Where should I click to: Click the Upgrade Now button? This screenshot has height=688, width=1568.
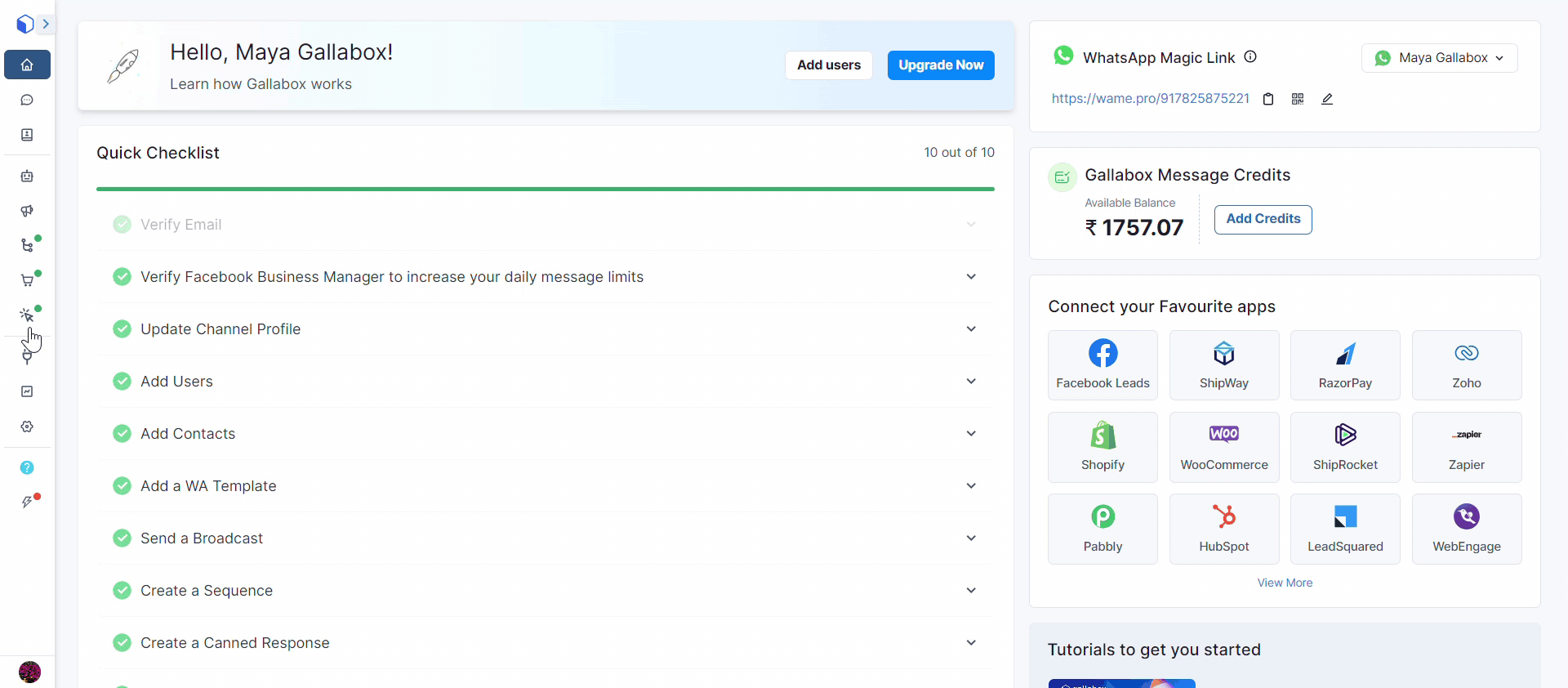click(941, 65)
